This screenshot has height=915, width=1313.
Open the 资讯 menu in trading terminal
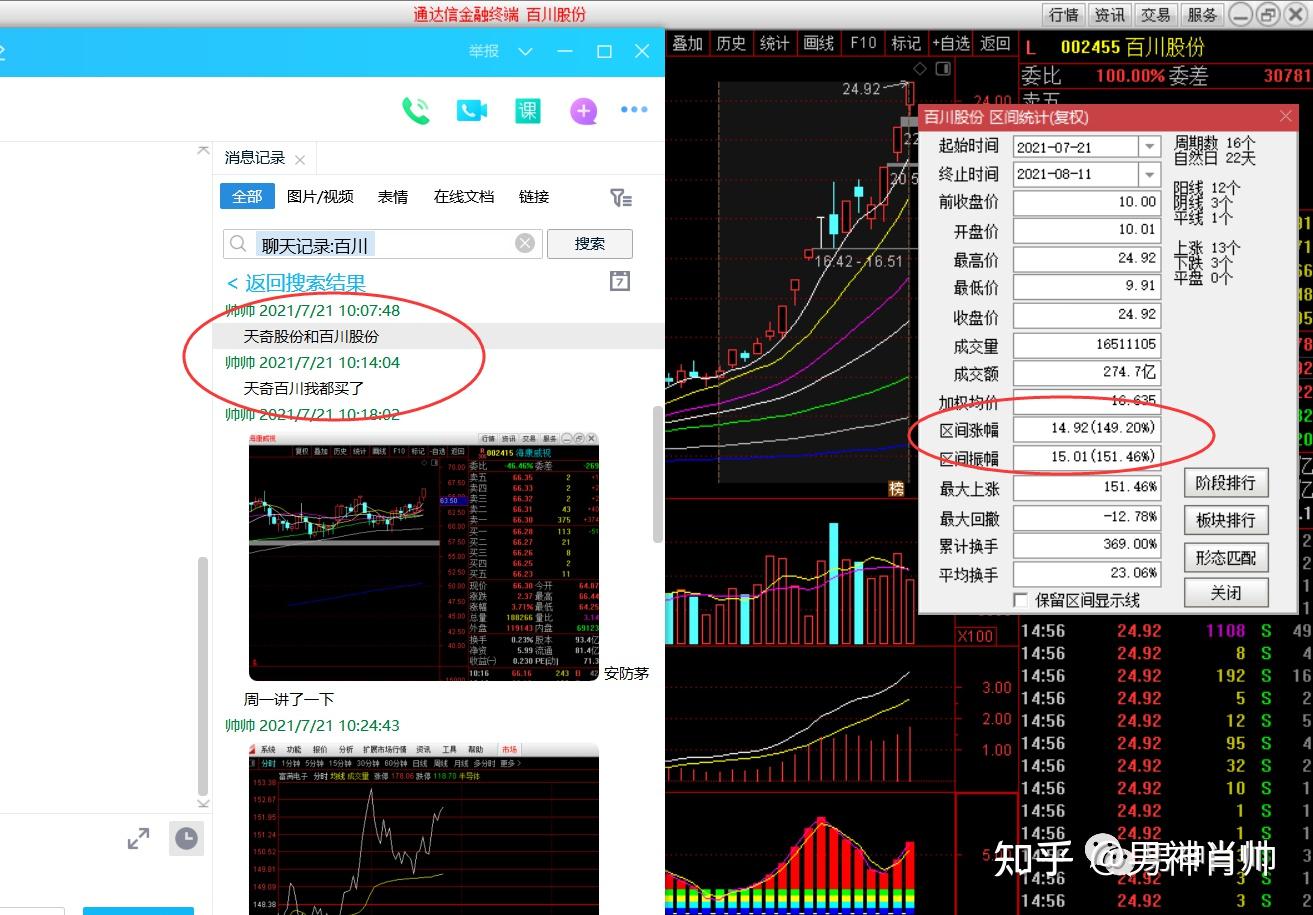pos(1110,15)
